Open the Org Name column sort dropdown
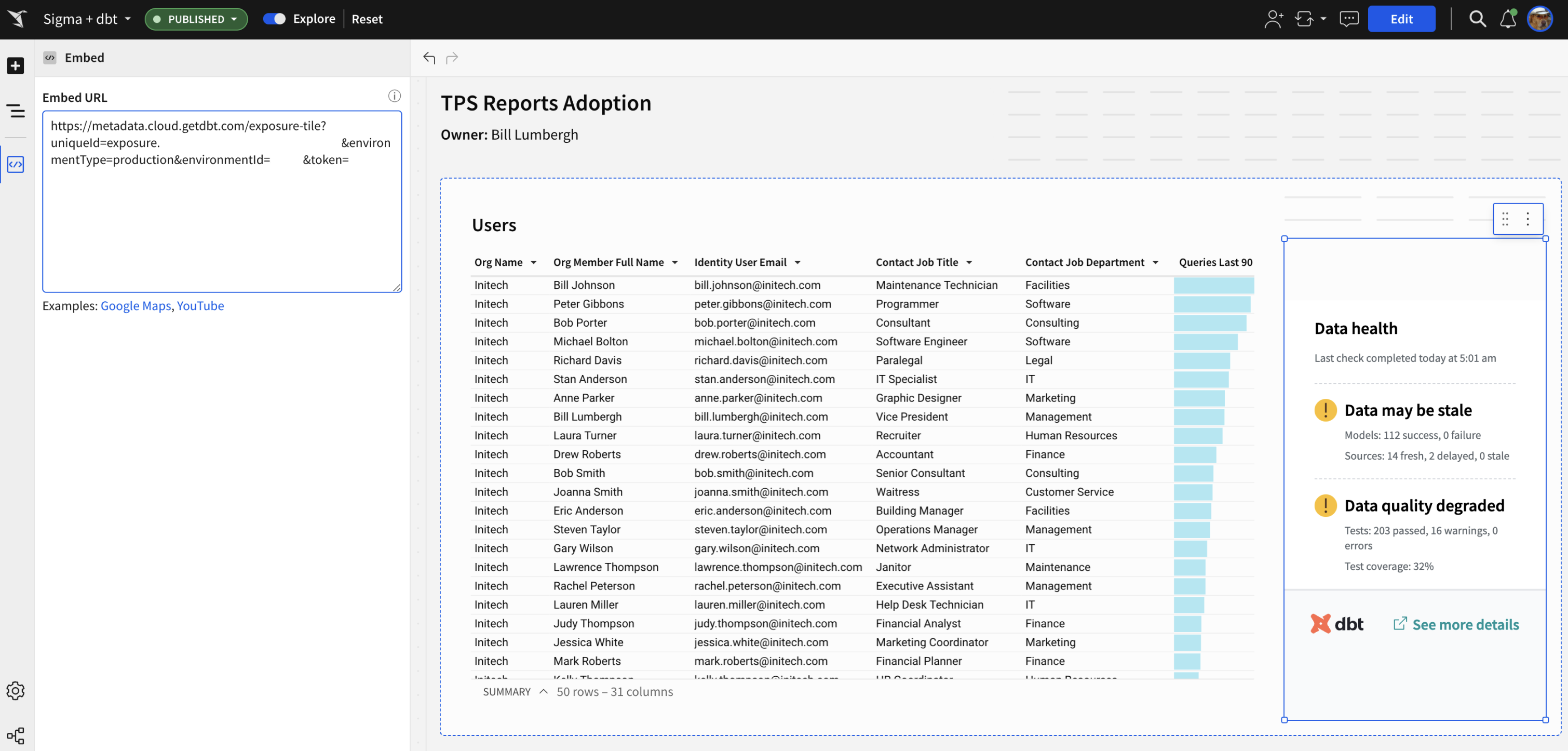The width and height of the screenshot is (1568, 751). (x=533, y=262)
